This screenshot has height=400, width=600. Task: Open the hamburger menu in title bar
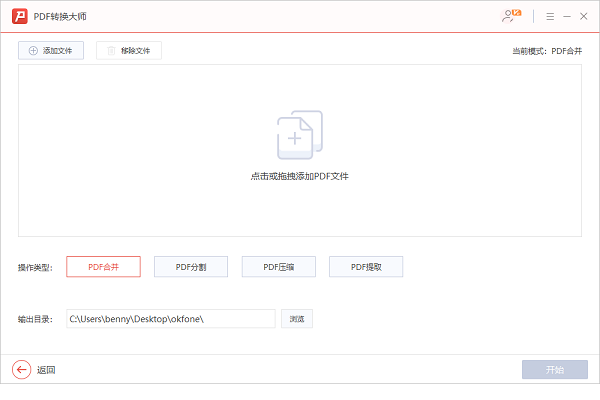pos(549,17)
